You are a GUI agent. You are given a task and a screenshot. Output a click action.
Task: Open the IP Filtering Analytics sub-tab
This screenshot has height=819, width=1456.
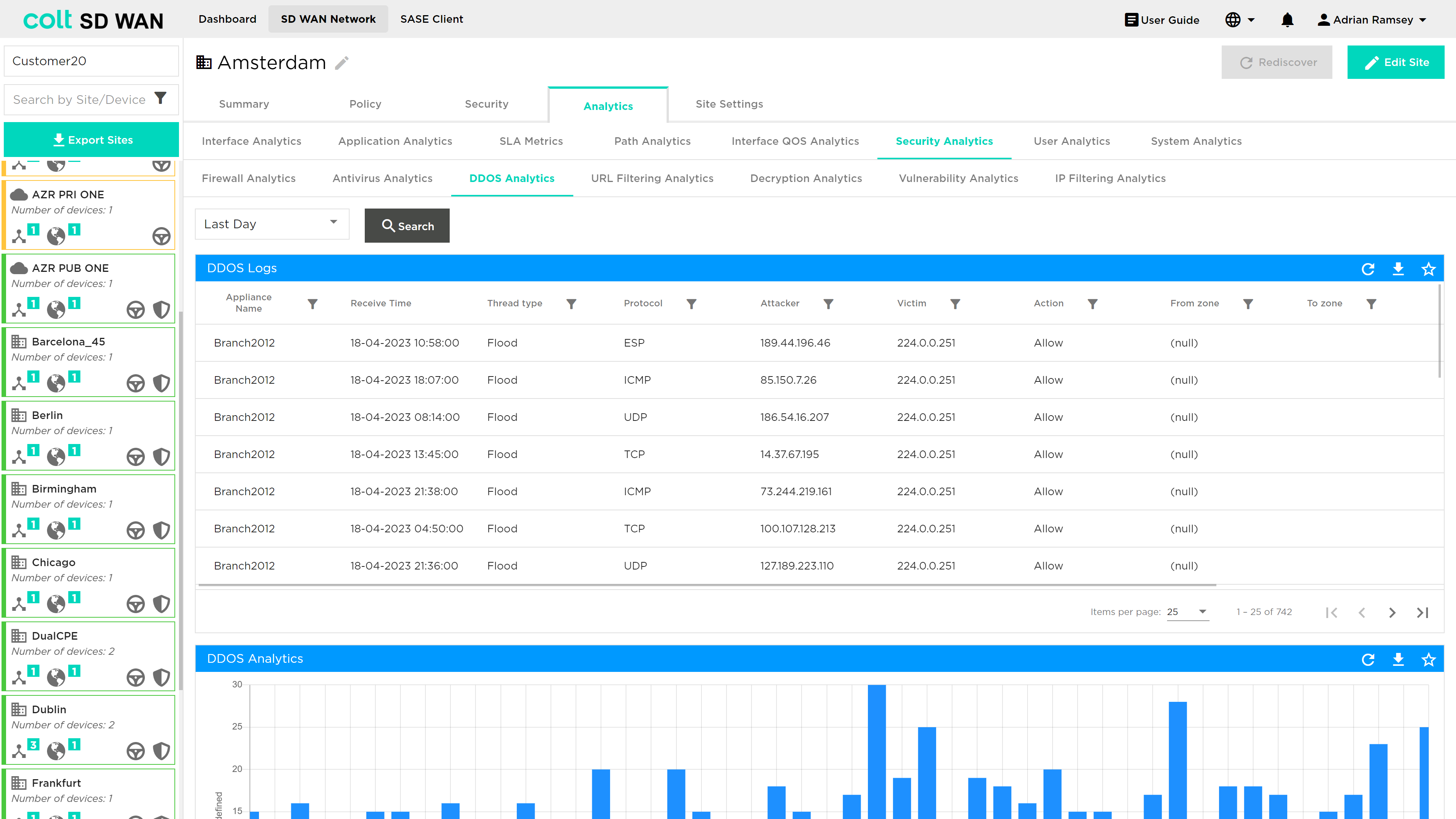tap(1110, 179)
